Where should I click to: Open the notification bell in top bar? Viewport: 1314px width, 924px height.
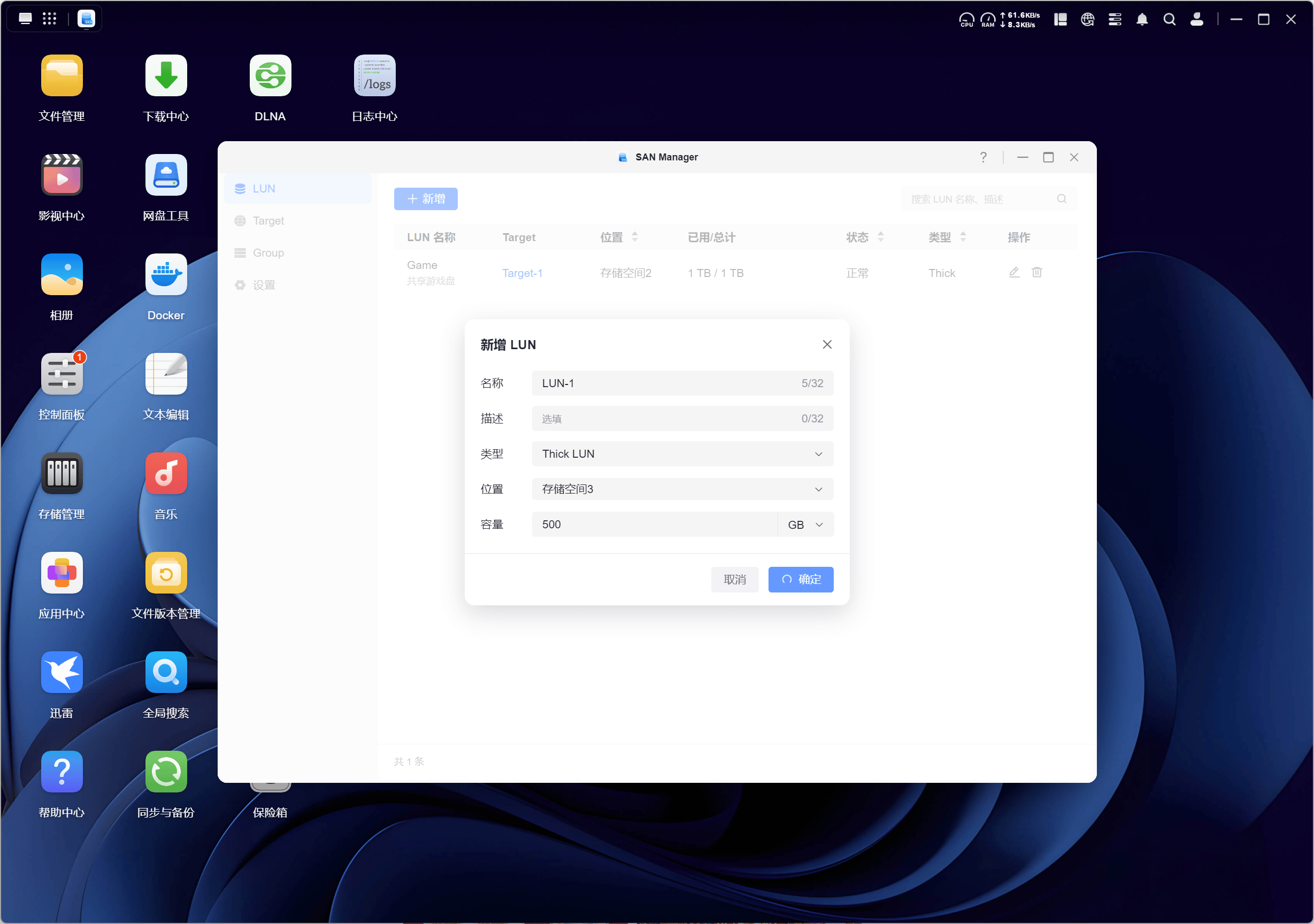tap(1142, 19)
